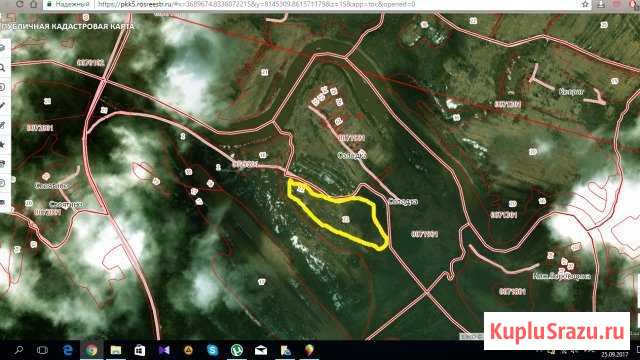640x360 pixels.
Task: Open Visual Studio from the taskbar
Action: [164, 350]
